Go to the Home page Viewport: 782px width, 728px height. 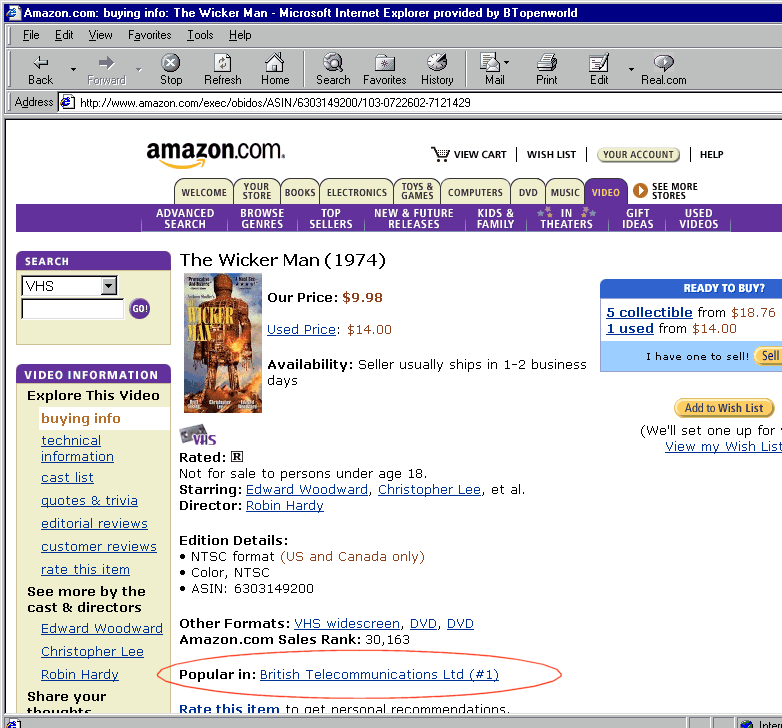coord(275,69)
